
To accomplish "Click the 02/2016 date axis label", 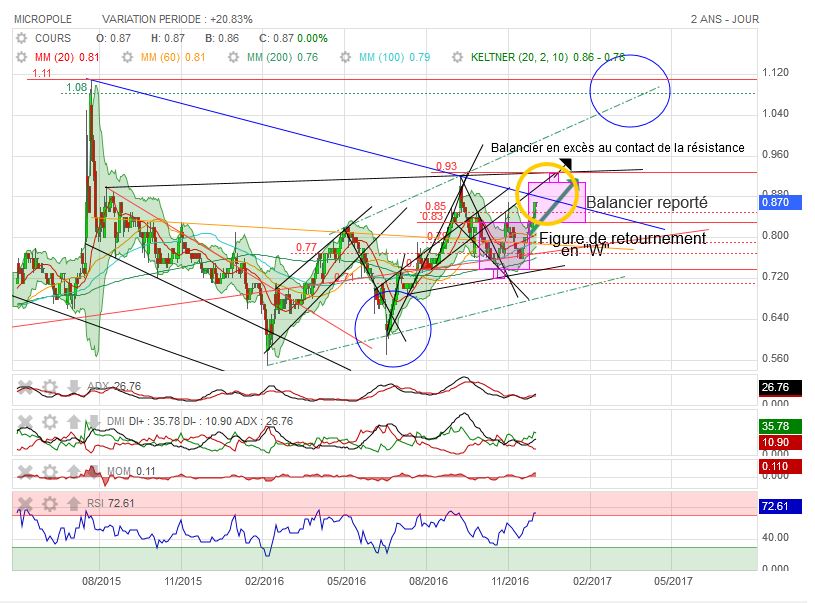I will tap(265, 581).
